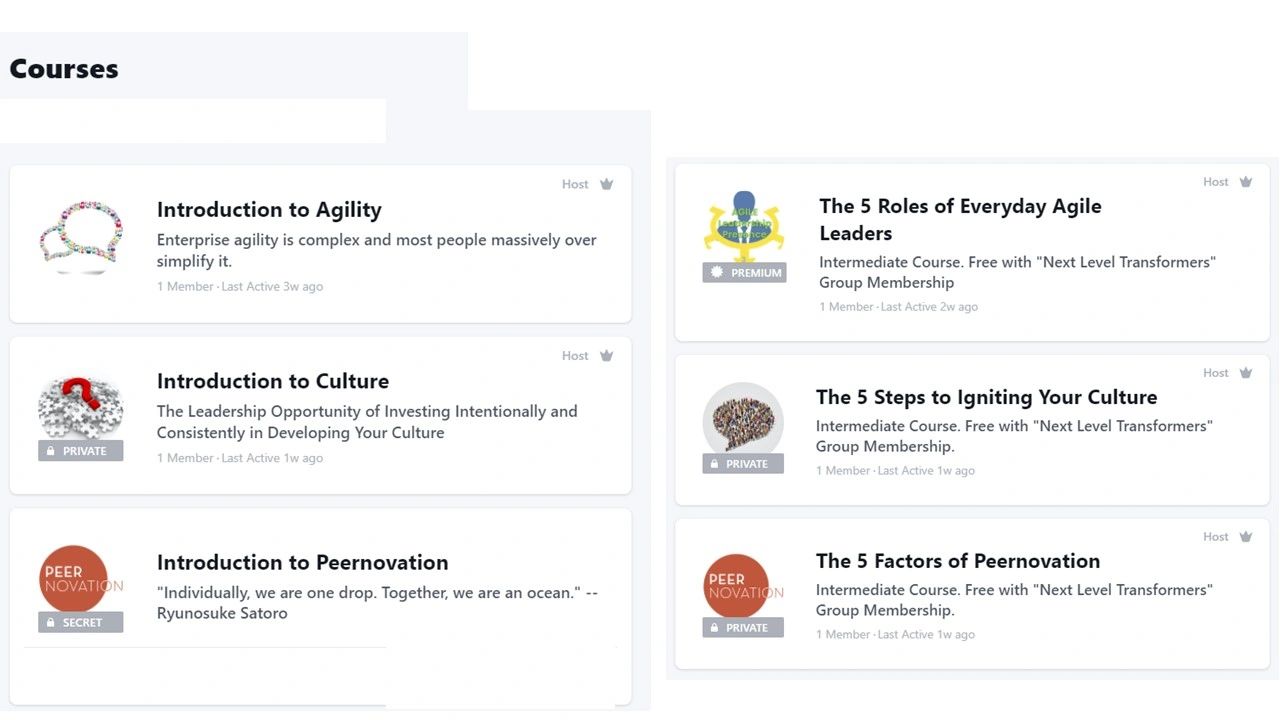The width and height of the screenshot is (1280, 720).
Task: Click SECRET lock badge on Introduction to Peernovation
Action: [80, 622]
